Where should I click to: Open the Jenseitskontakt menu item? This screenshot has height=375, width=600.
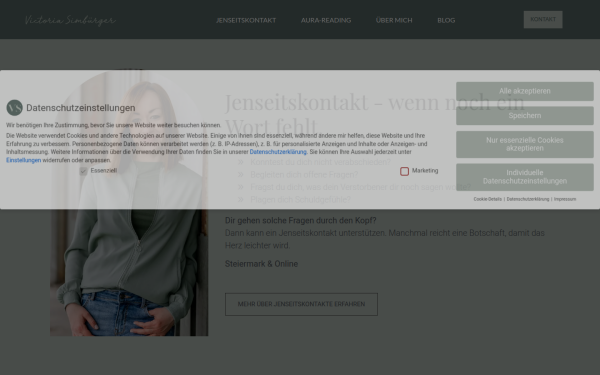tap(246, 20)
